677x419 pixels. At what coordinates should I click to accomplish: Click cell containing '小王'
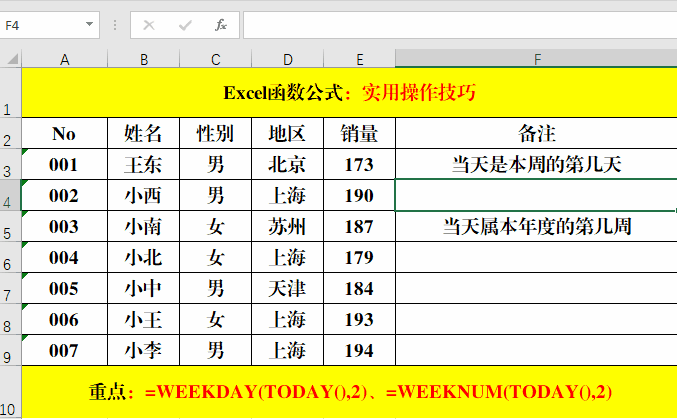click(x=143, y=319)
